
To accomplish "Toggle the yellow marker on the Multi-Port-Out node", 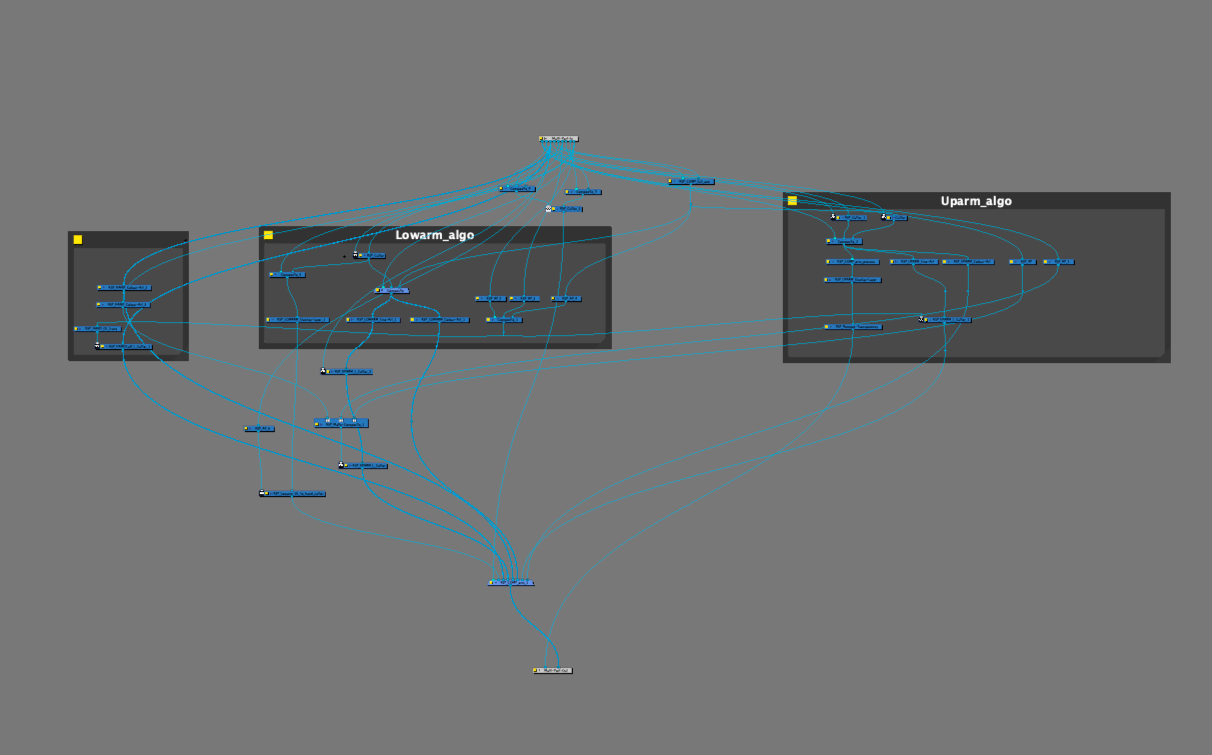I will point(535,670).
